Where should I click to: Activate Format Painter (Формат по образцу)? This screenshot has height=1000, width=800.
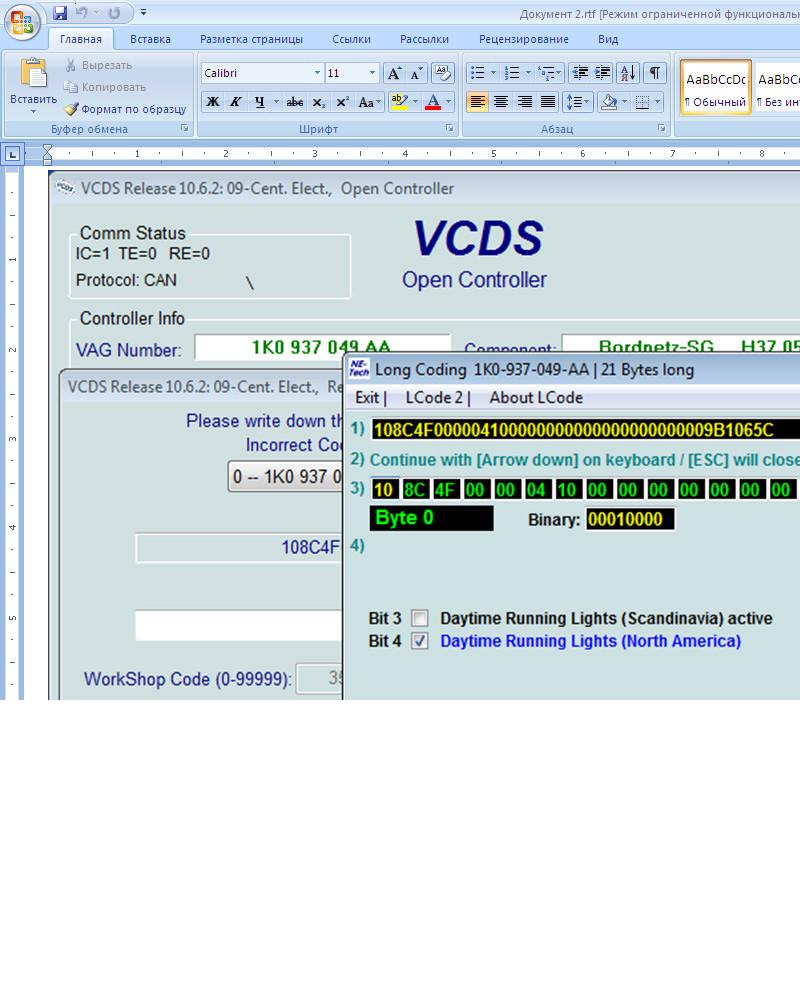click(126, 109)
